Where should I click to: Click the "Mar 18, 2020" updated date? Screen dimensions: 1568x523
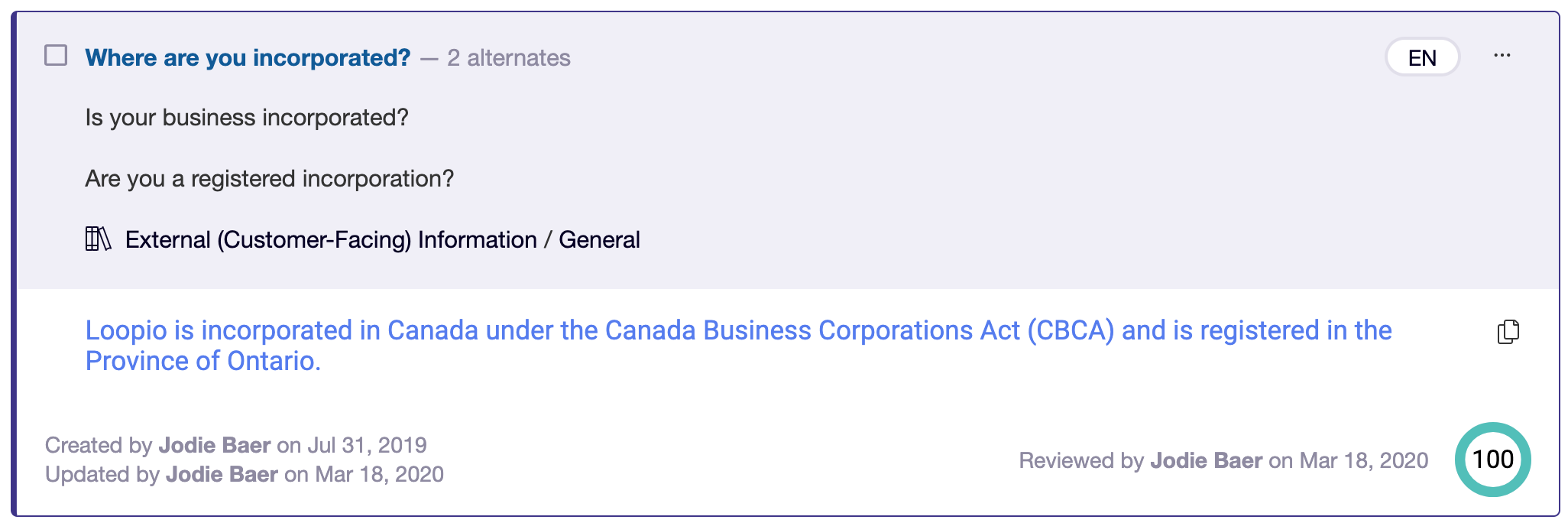pyautogui.click(x=379, y=474)
